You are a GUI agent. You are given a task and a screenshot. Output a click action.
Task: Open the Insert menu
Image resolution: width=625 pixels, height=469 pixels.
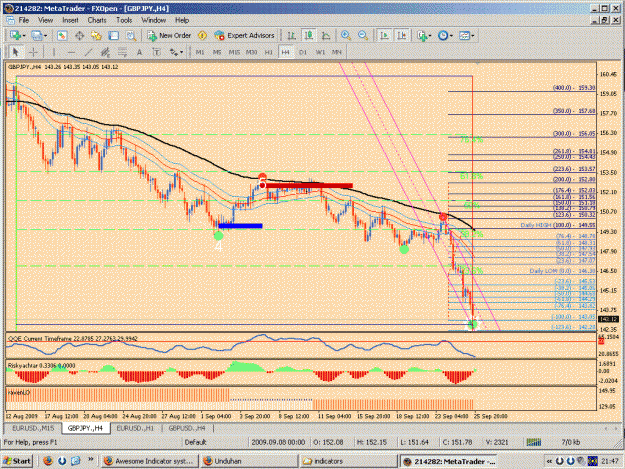(70, 20)
